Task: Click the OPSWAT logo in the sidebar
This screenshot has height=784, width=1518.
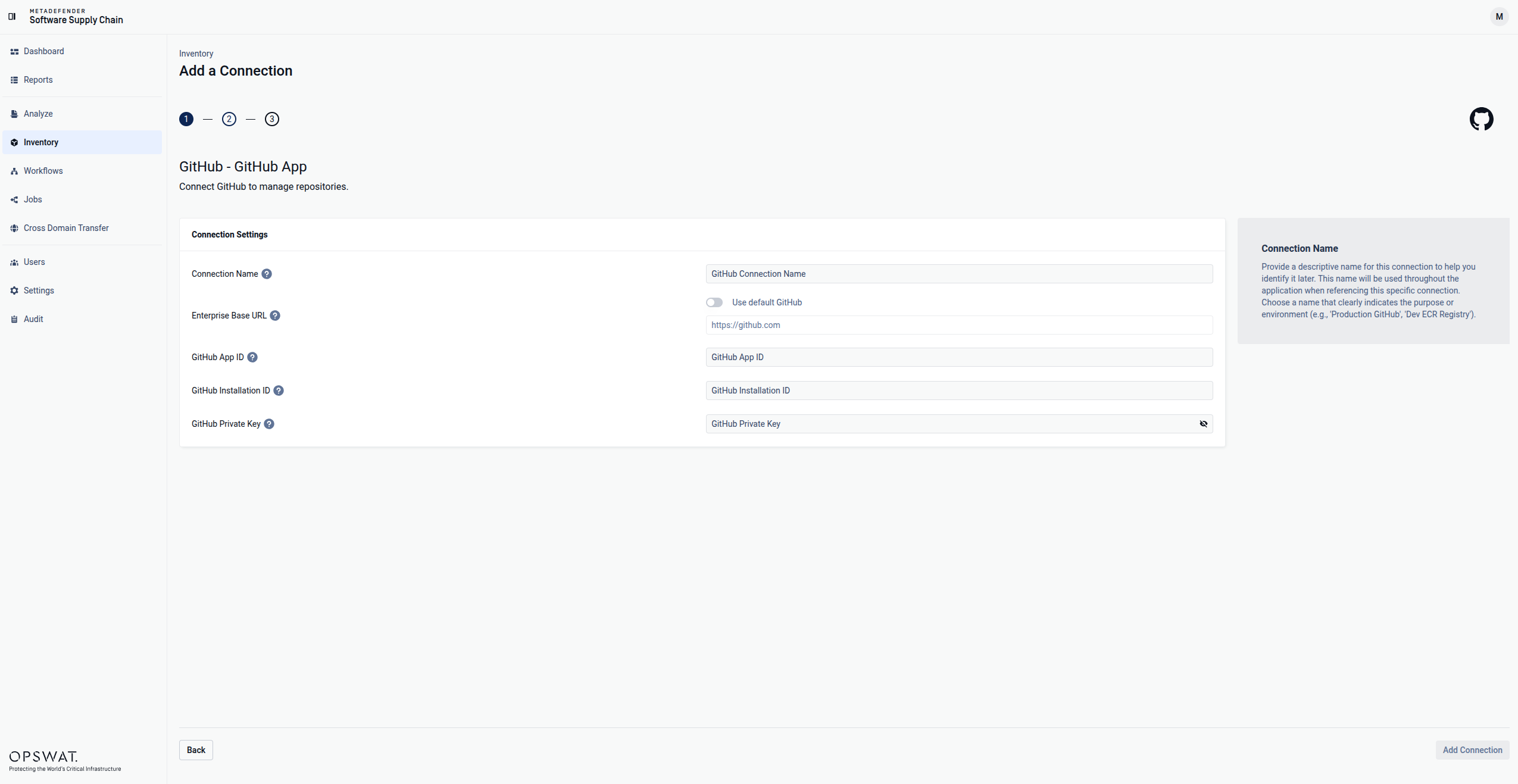Action: pos(65,761)
